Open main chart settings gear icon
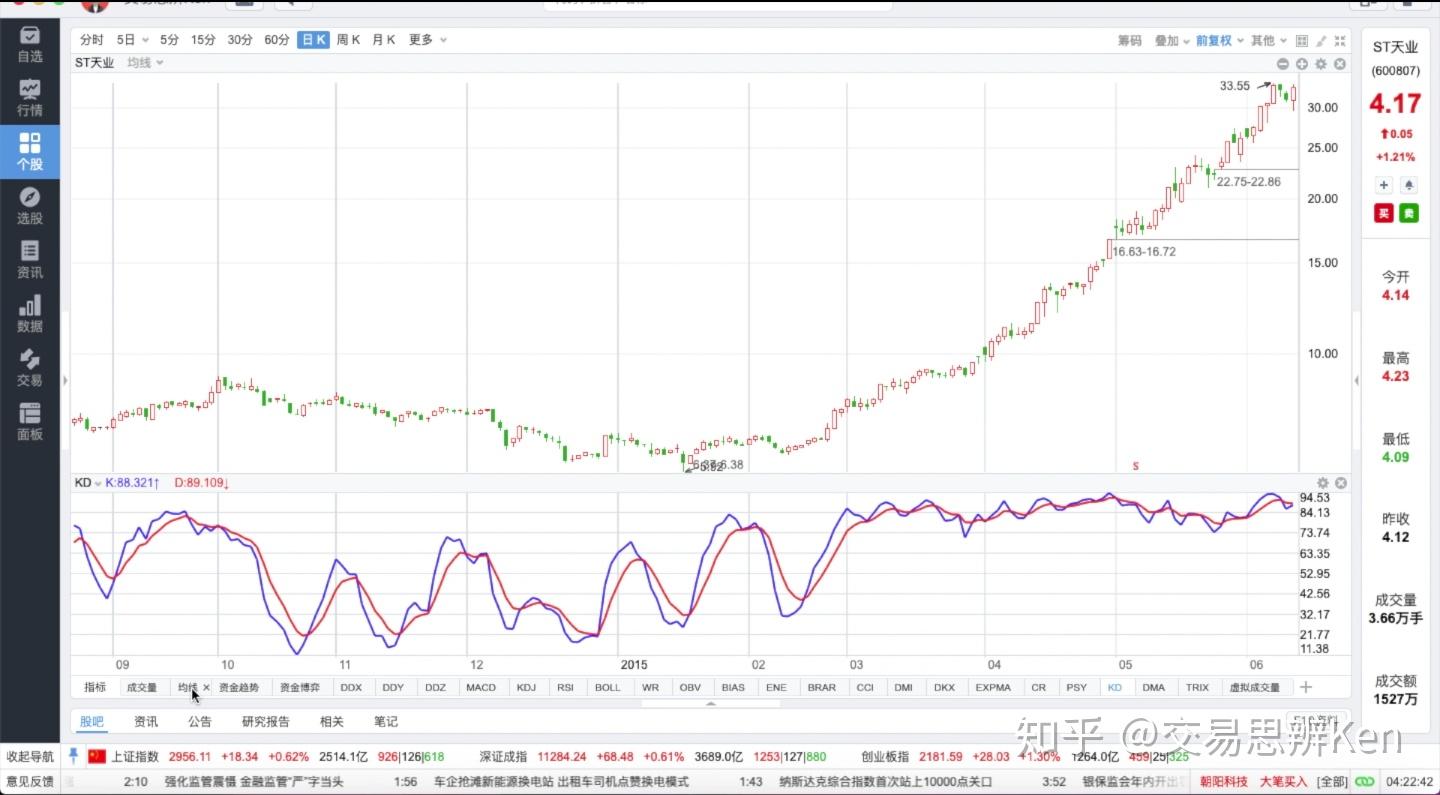The height and width of the screenshot is (795, 1440). (x=1321, y=64)
